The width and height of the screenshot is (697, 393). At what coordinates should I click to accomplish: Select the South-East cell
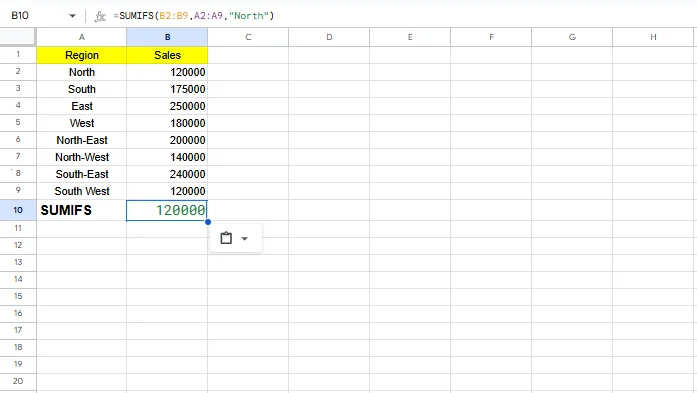click(x=82, y=174)
